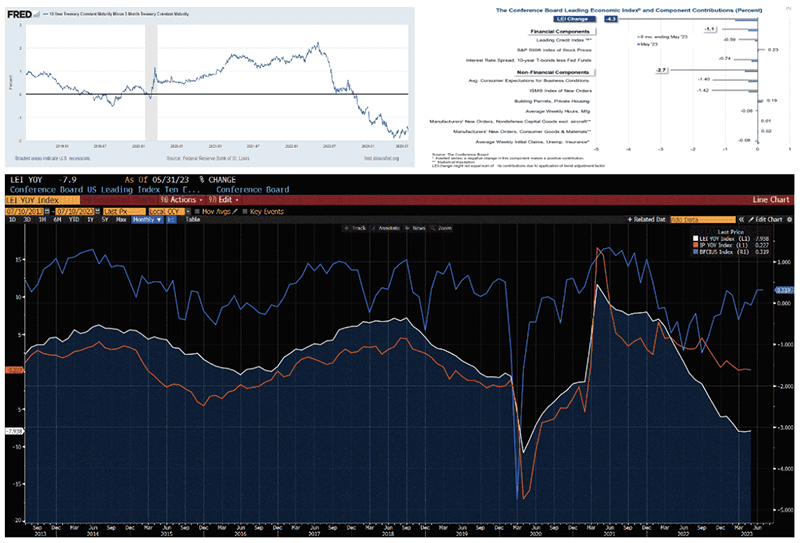Click the -7.938 left axis value marker
This screenshot has width=800, height=543.
coord(14,431)
